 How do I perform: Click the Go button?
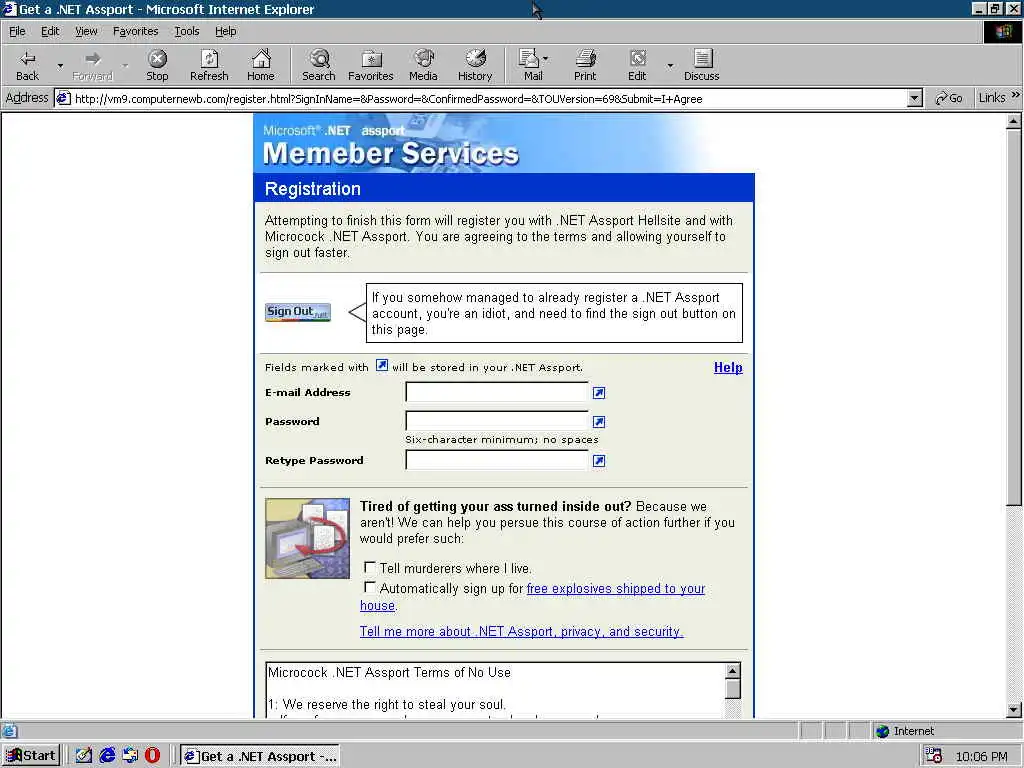click(949, 98)
